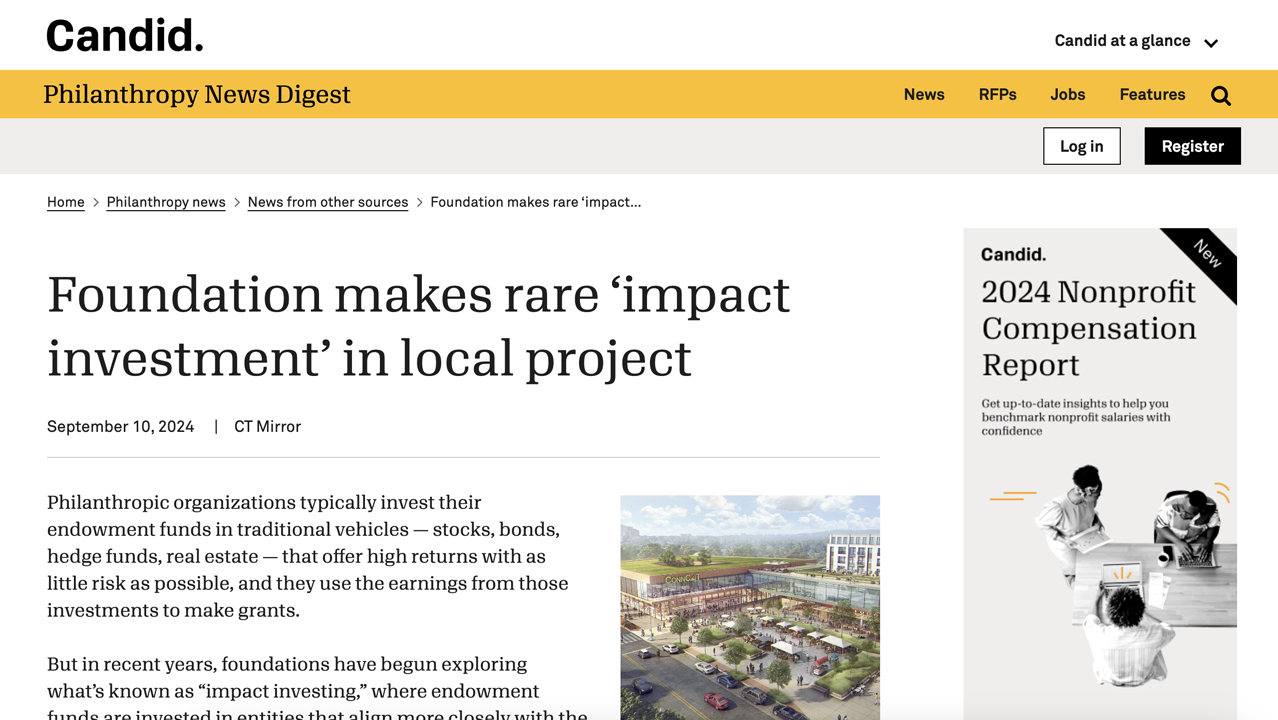This screenshot has height=720, width=1278.
Task: Open the 2024 Nonprofit Compensation Report ad
Action: [x=1100, y=474]
